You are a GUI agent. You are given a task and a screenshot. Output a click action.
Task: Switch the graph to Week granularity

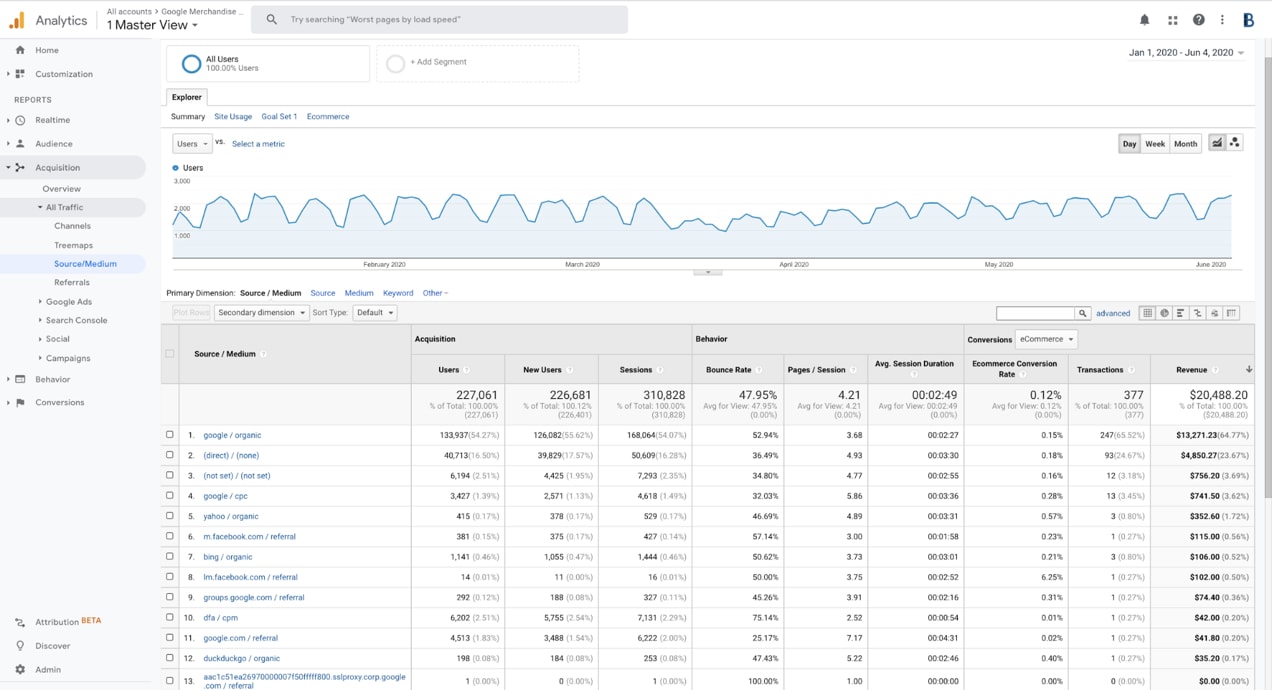[1155, 143]
